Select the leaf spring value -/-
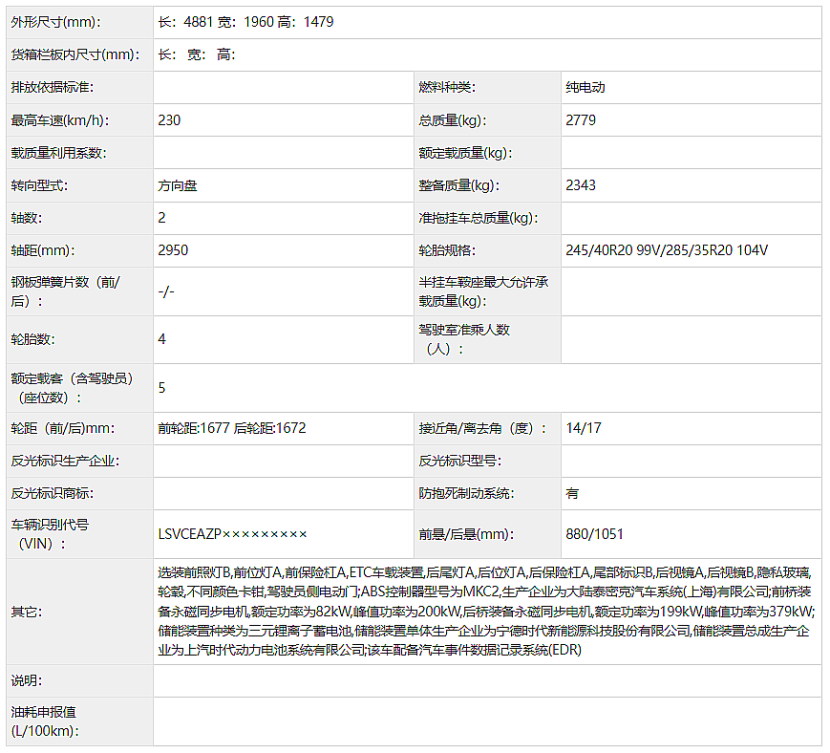 (166, 292)
